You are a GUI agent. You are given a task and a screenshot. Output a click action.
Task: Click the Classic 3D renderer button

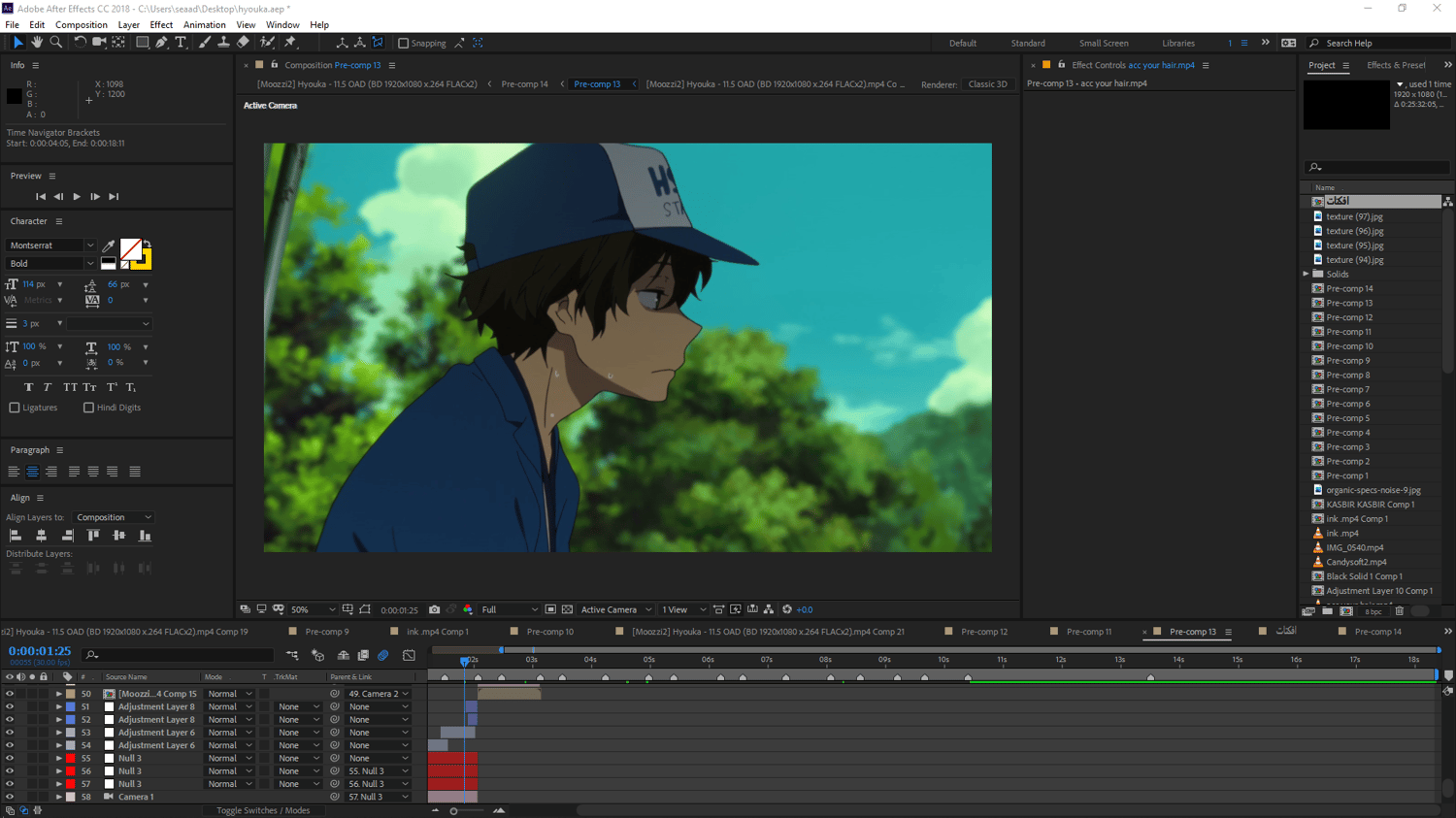click(987, 84)
